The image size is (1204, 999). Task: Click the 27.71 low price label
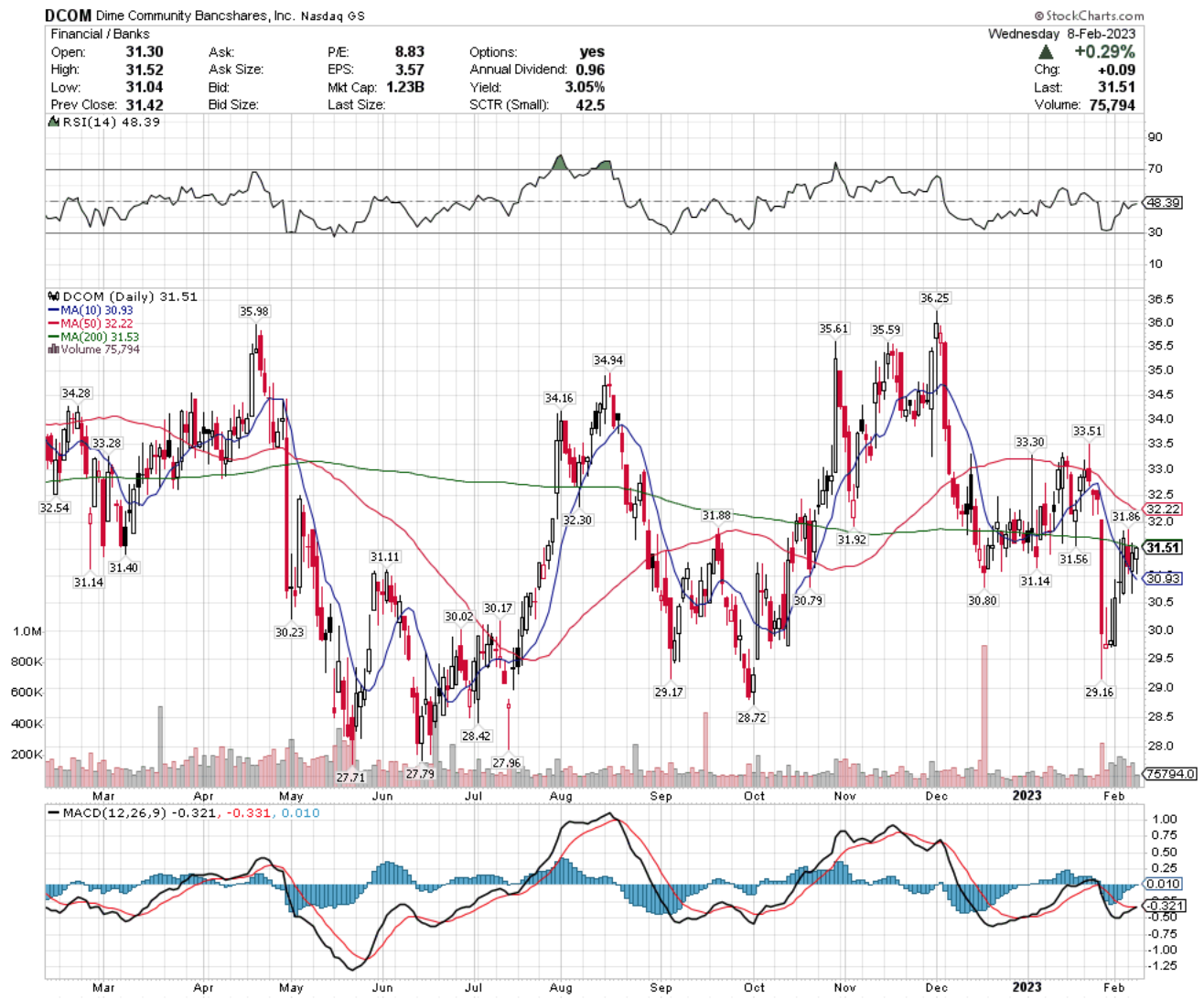(x=349, y=778)
